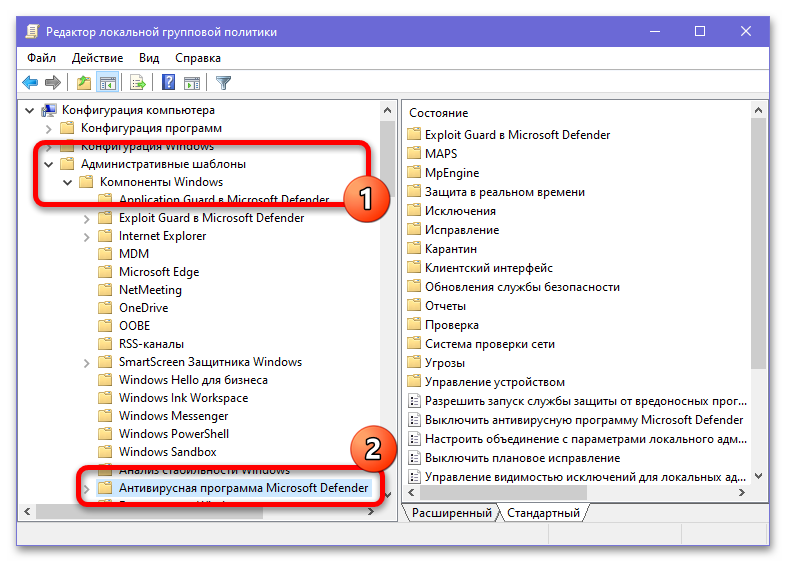This screenshot has width=786, height=562.
Task: Select Антивирусная программа Microsoft Defender in tree
Action: (243, 488)
